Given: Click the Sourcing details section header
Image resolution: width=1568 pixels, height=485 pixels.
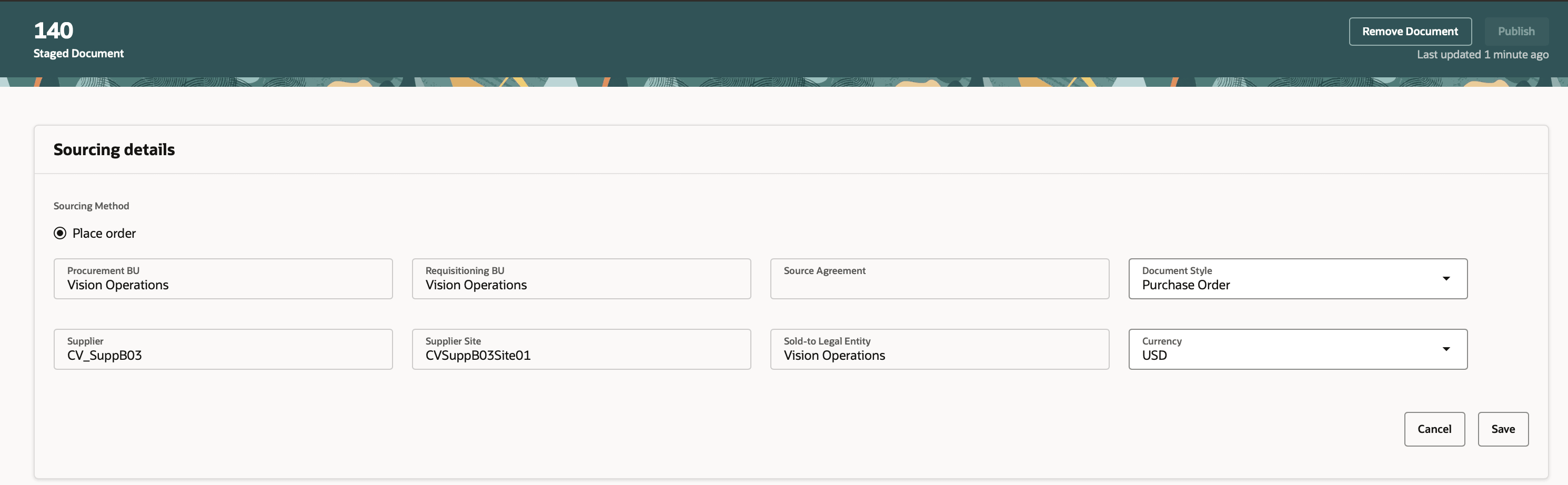Looking at the screenshot, I should [114, 149].
